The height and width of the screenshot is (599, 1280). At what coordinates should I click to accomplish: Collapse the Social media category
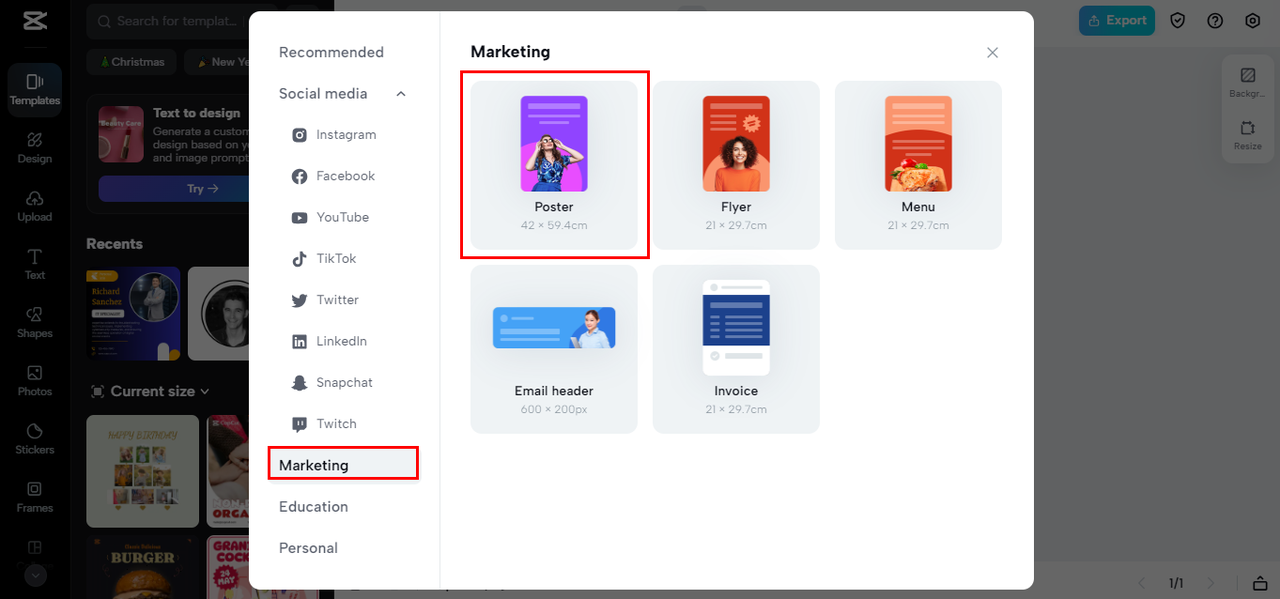(401, 94)
